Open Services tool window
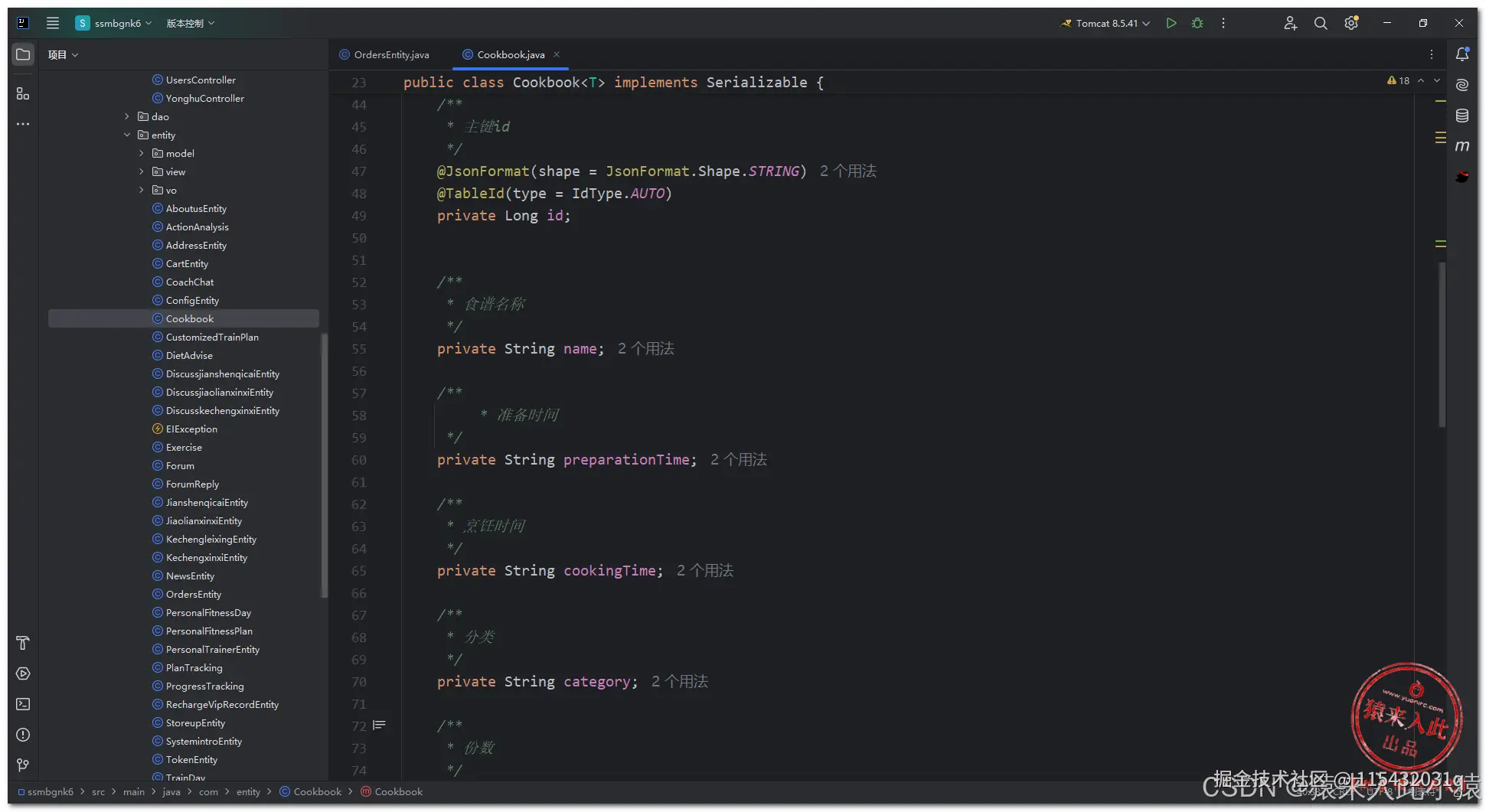 click(x=23, y=673)
